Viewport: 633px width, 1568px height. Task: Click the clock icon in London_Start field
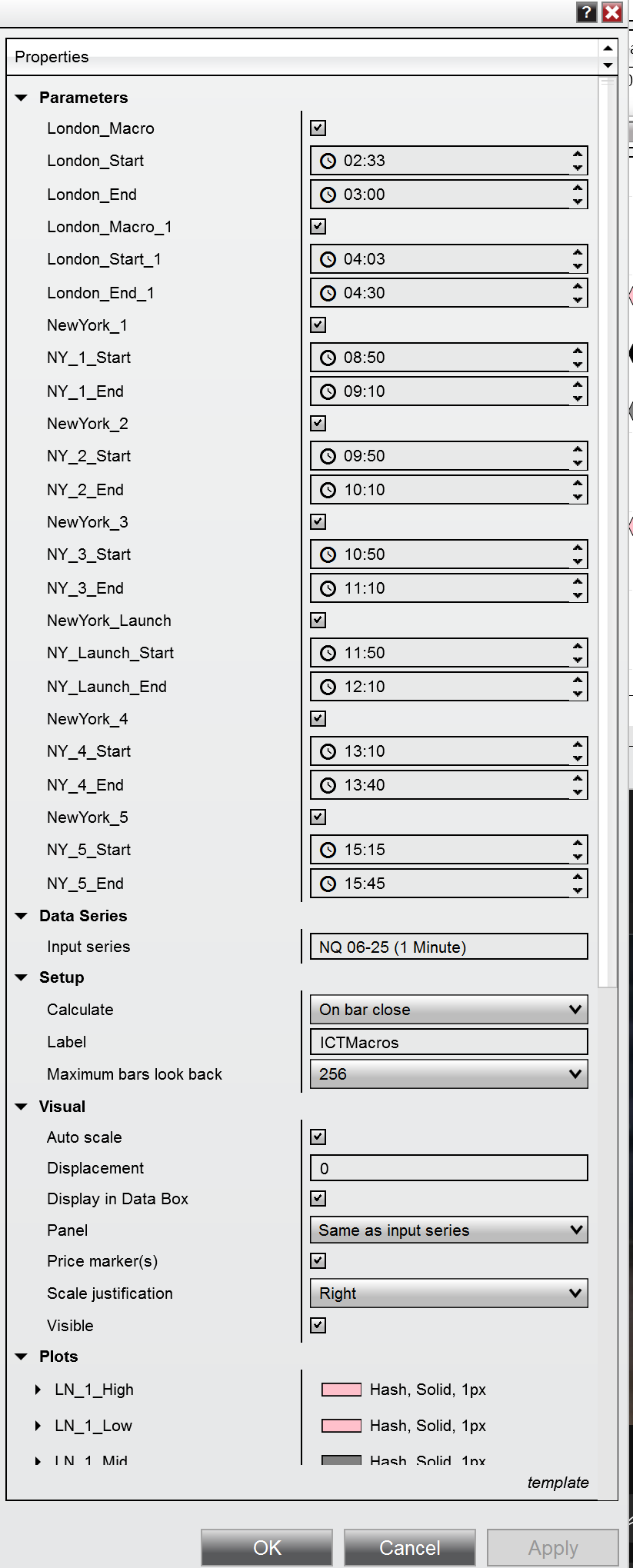[328, 161]
